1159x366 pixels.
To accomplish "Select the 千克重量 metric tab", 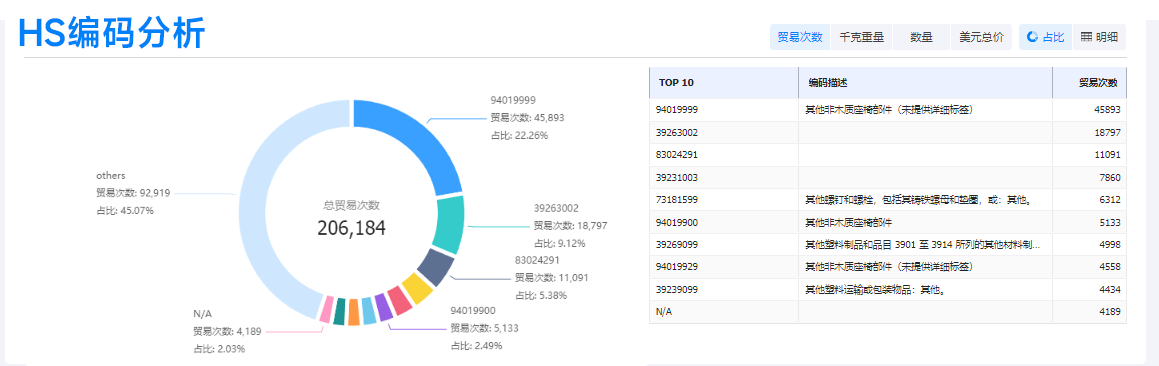I will tap(862, 37).
